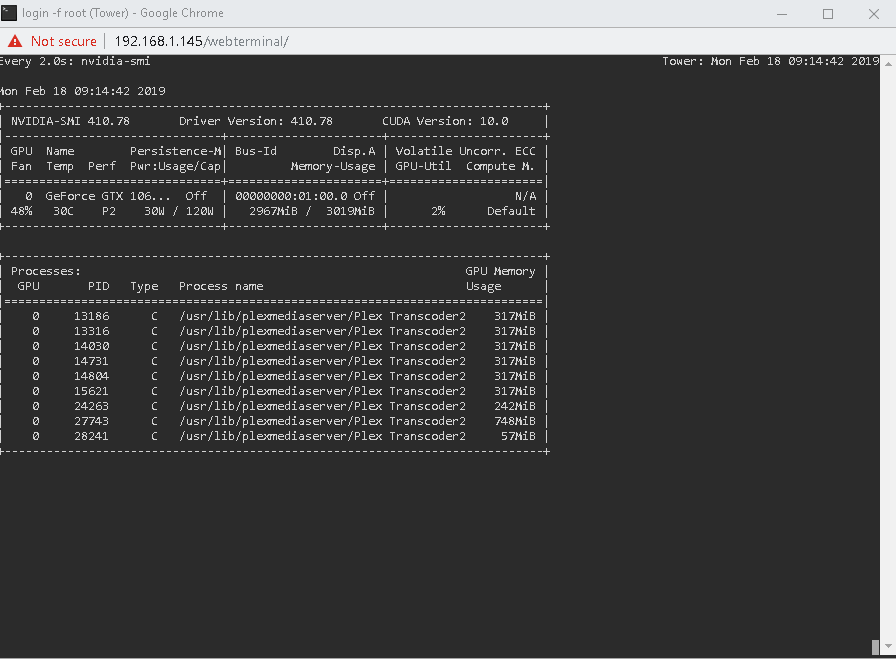Click the "Processes:" heading
Screen dimensions: 896x659
[x=46, y=271]
